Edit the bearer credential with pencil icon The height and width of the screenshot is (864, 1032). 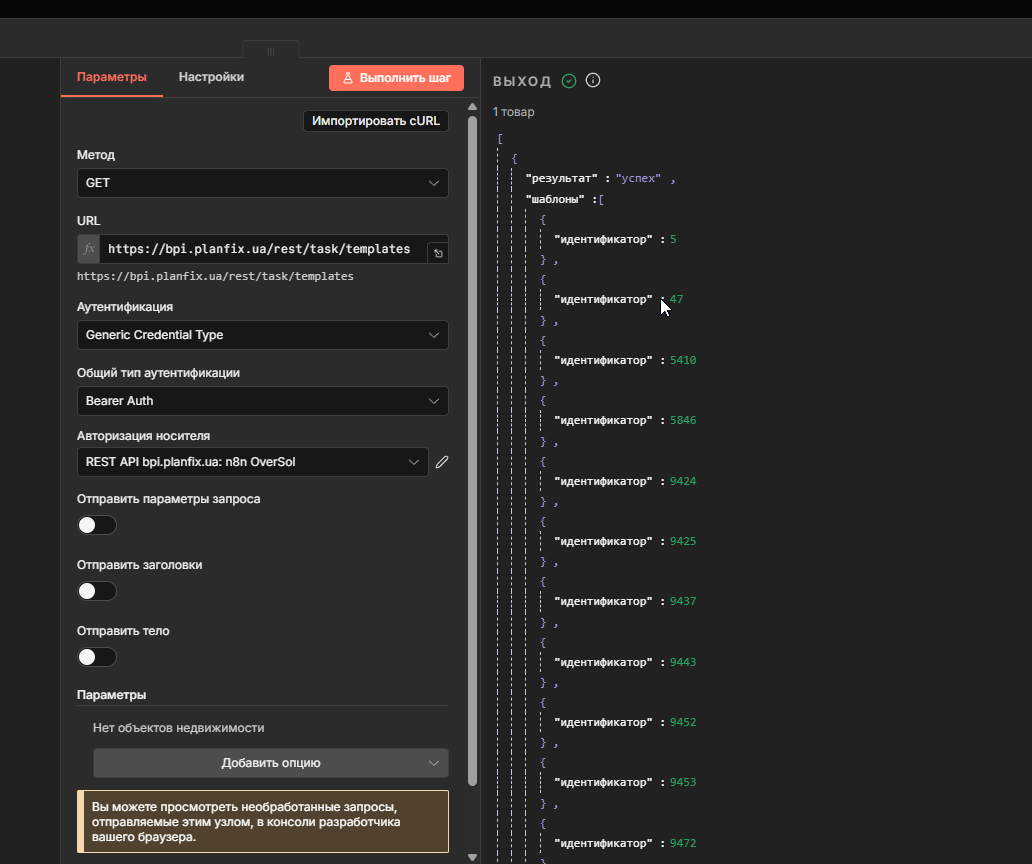point(442,462)
